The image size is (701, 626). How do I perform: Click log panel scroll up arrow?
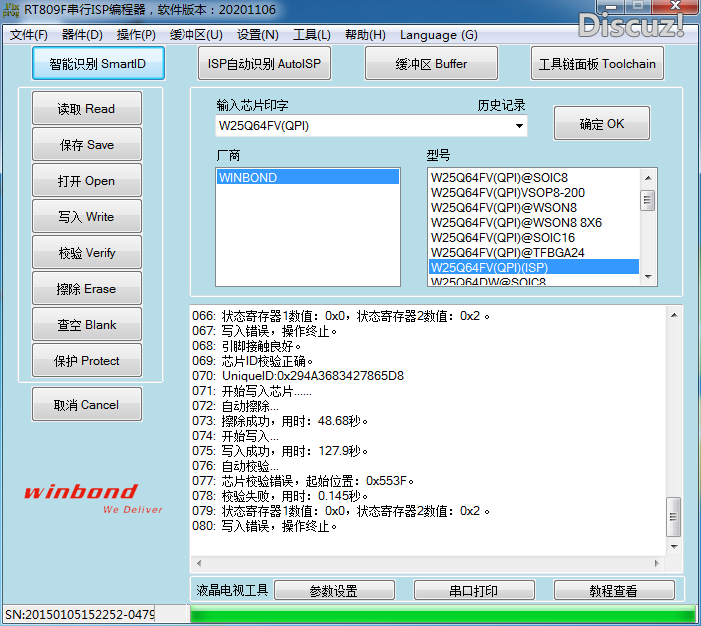(674, 315)
